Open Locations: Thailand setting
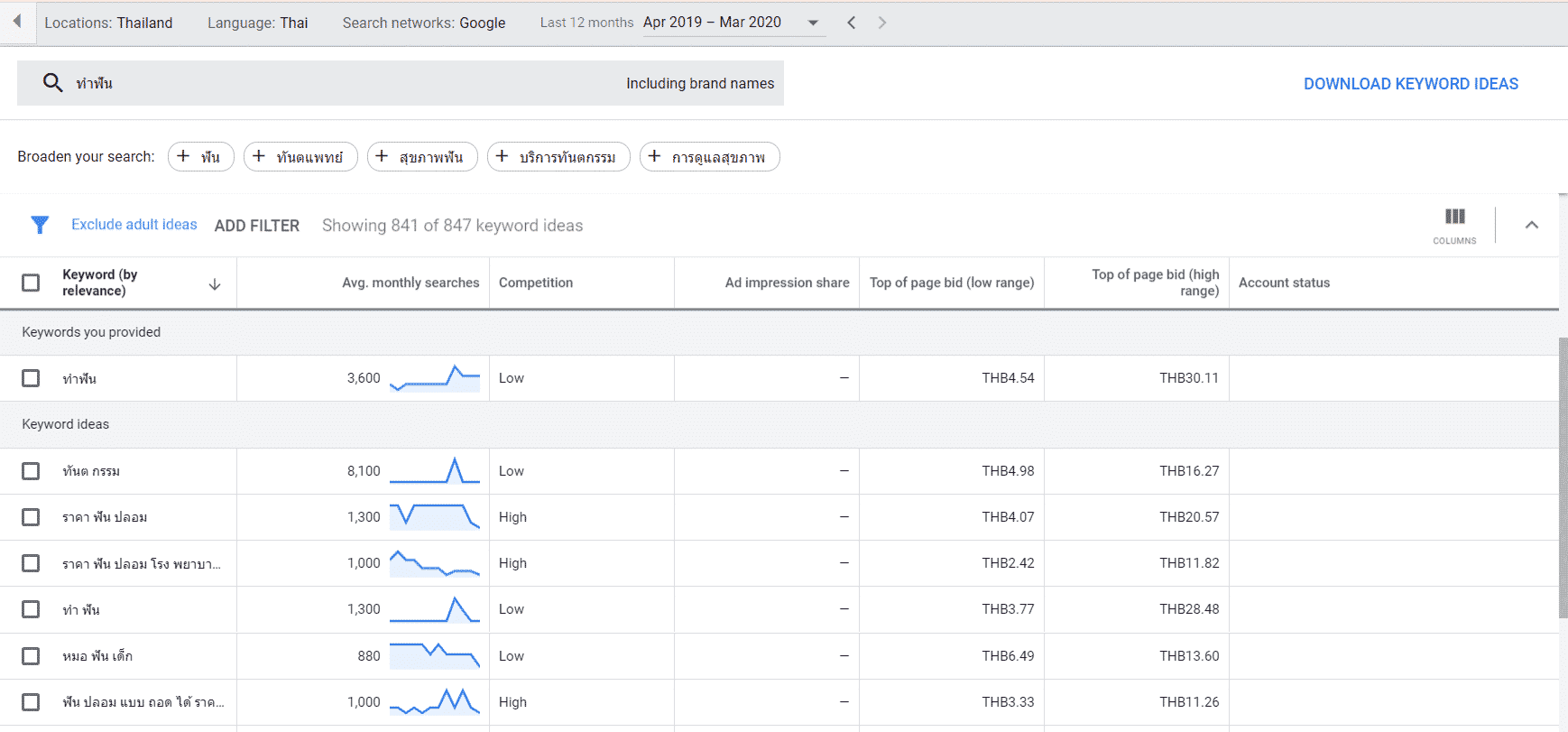 point(108,23)
